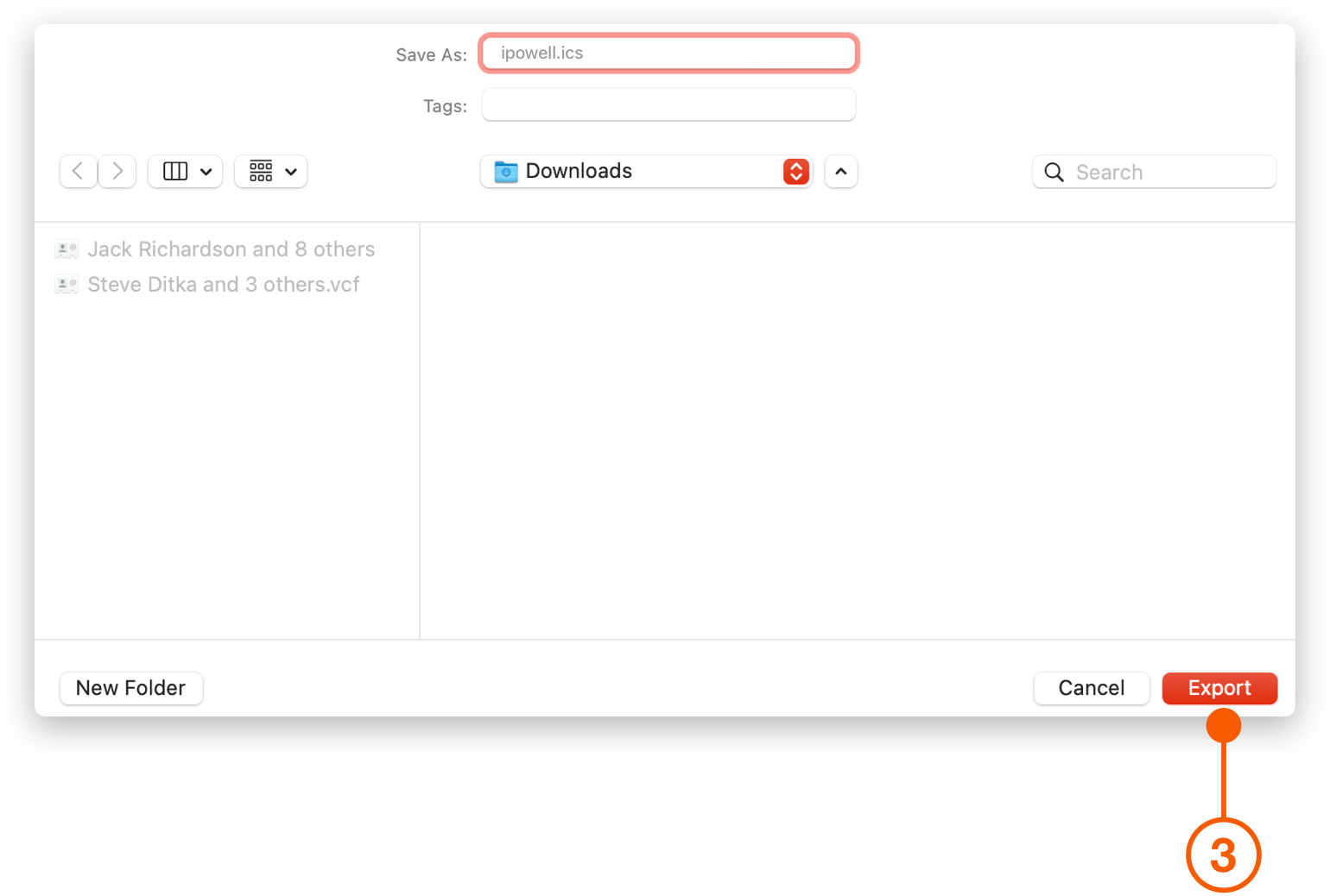The width and height of the screenshot is (1330, 896).
Task: Click the grid grouping icon
Action: [261, 172]
